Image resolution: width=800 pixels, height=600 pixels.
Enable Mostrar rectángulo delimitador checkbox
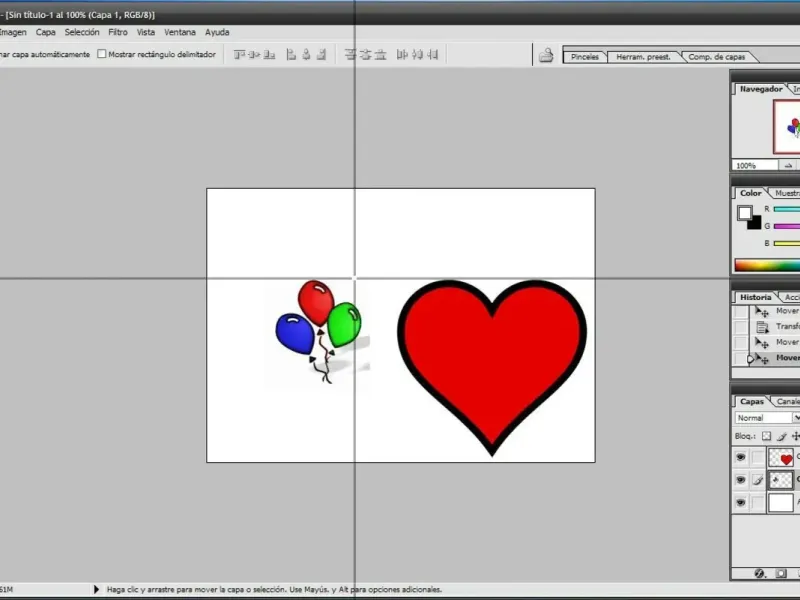[102, 54]
